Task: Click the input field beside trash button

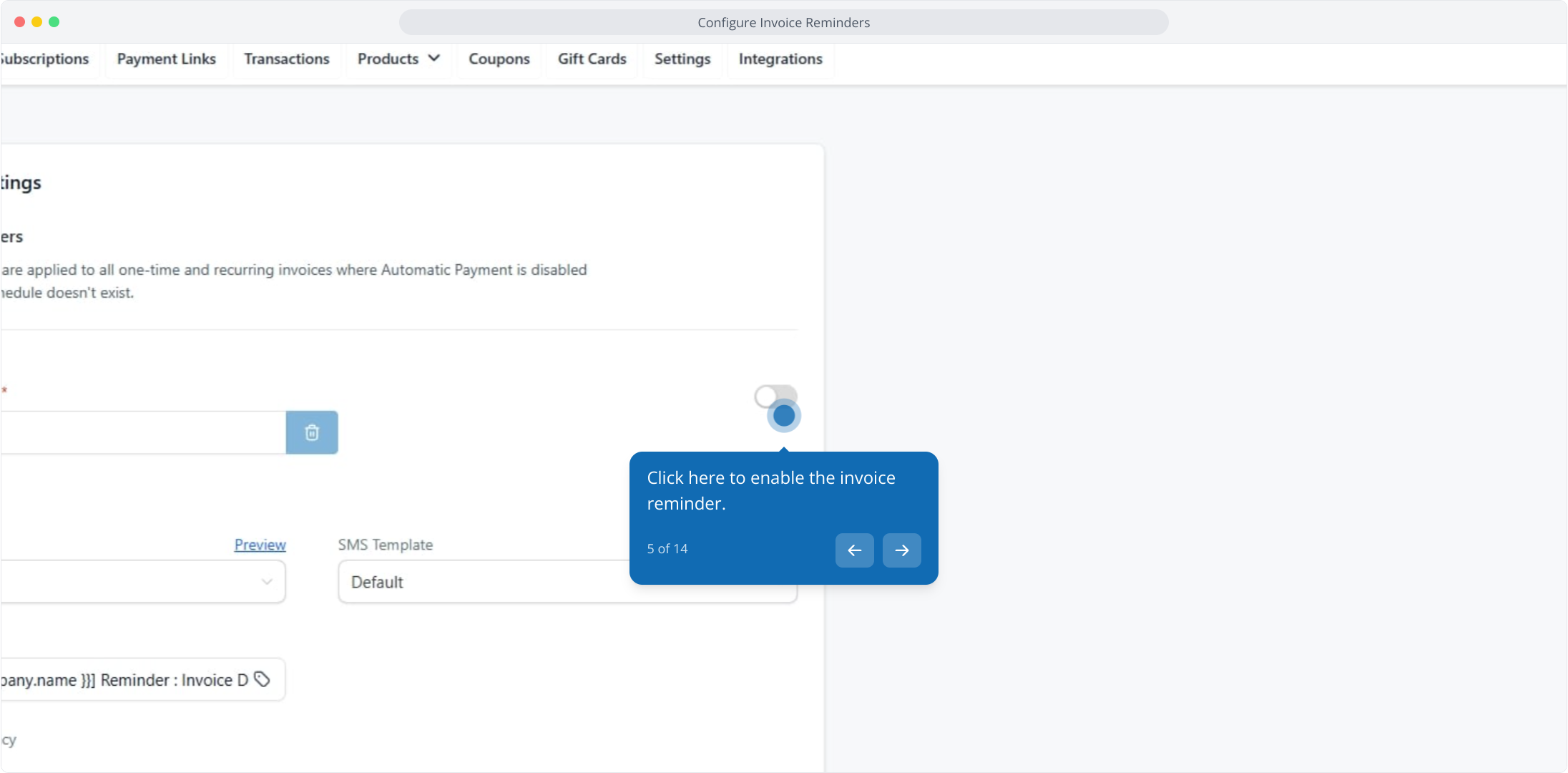Action: 143,432
